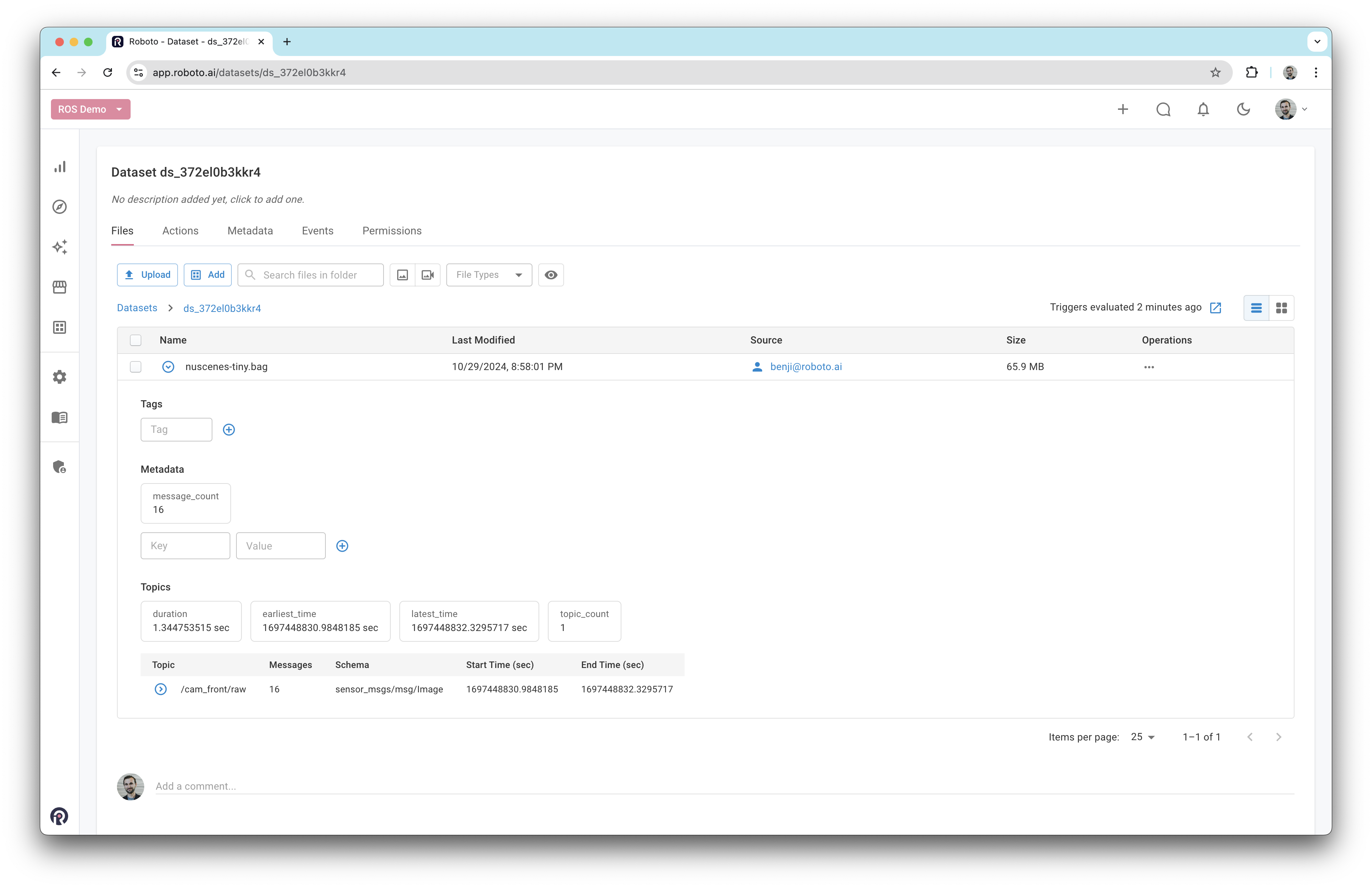1372x888 pixels.
Task: Click the compass explore sidebar icon
Action: [x=60, y=207]
